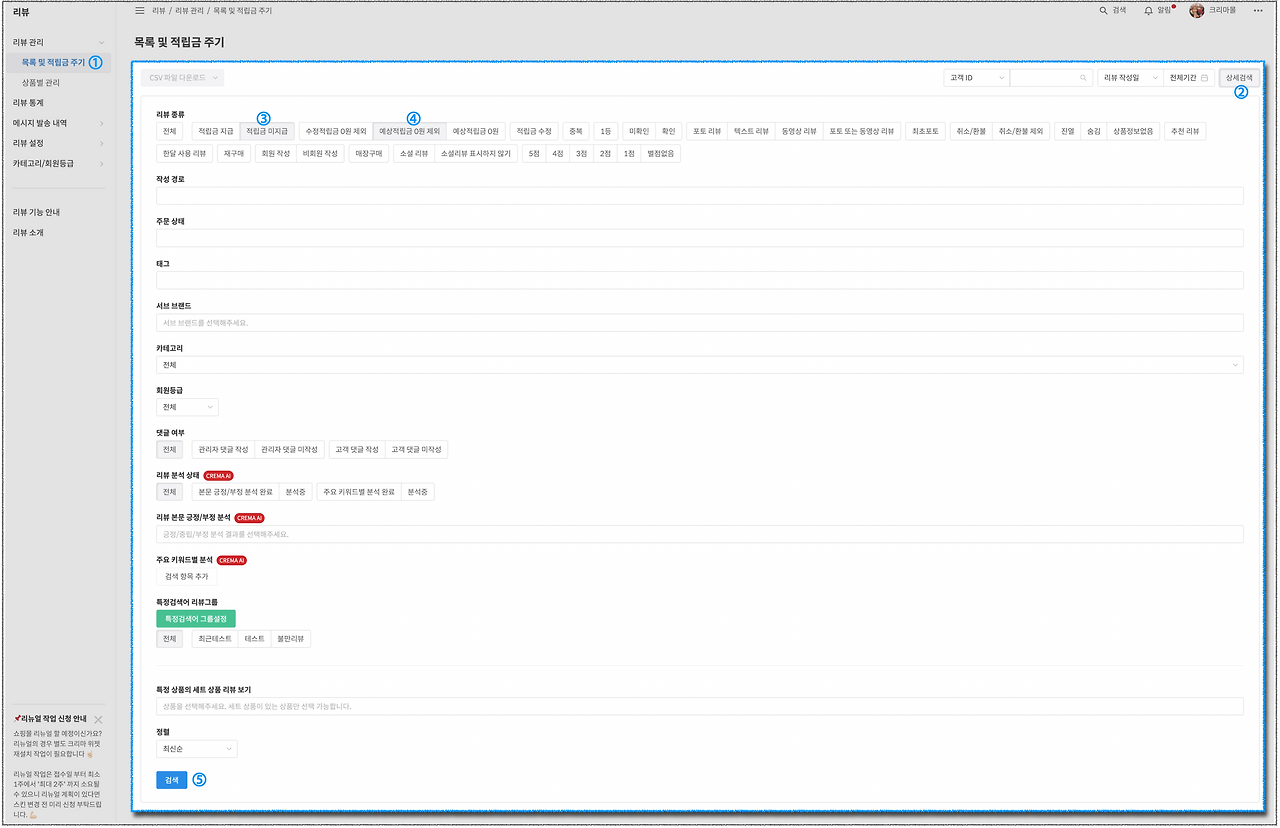
Task: Open 상품별 관리 in sidebar
Action: (41, 83)
